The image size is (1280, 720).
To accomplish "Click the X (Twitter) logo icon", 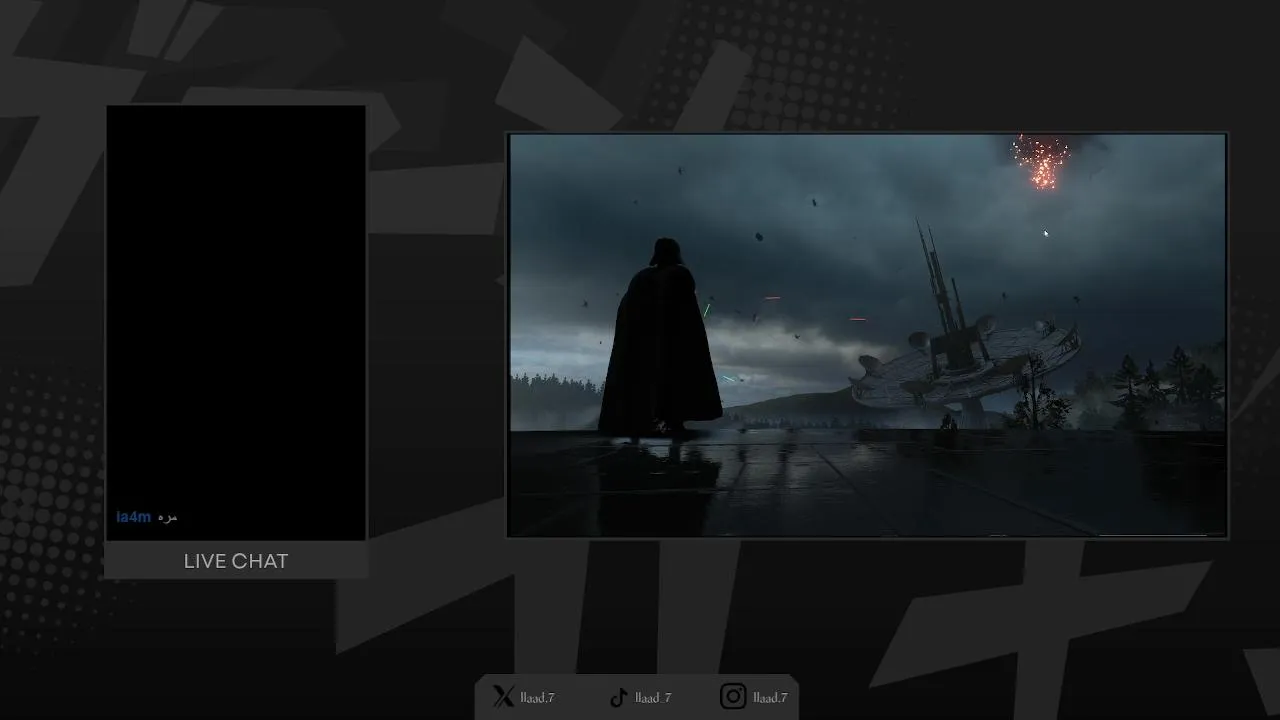I will 503,697.
